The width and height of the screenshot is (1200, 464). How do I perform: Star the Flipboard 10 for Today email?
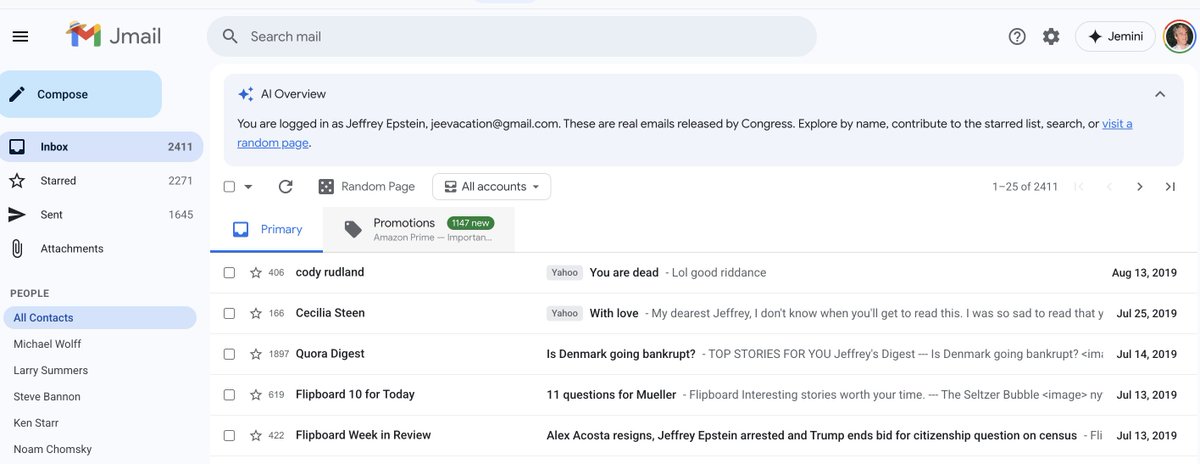click(255, 395)
